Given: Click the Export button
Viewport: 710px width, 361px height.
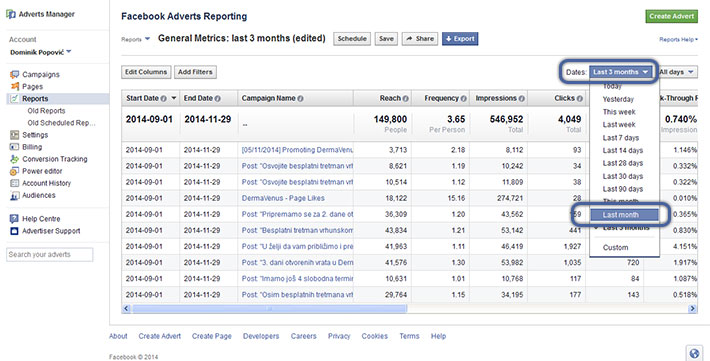Looking at the screenshot, I should 460,39.
